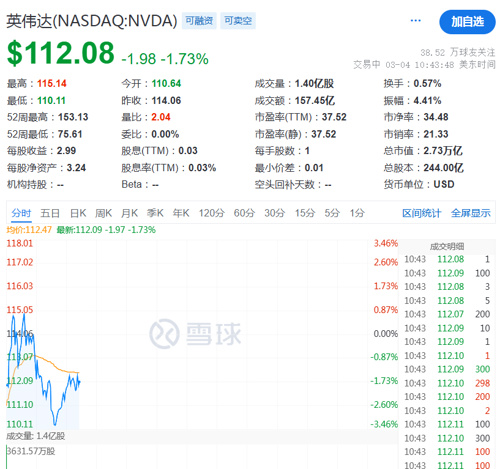The height and width of the screenshot is (469, 500).
Task: Open the 区间统计 range statistics link
Action: 422,213
